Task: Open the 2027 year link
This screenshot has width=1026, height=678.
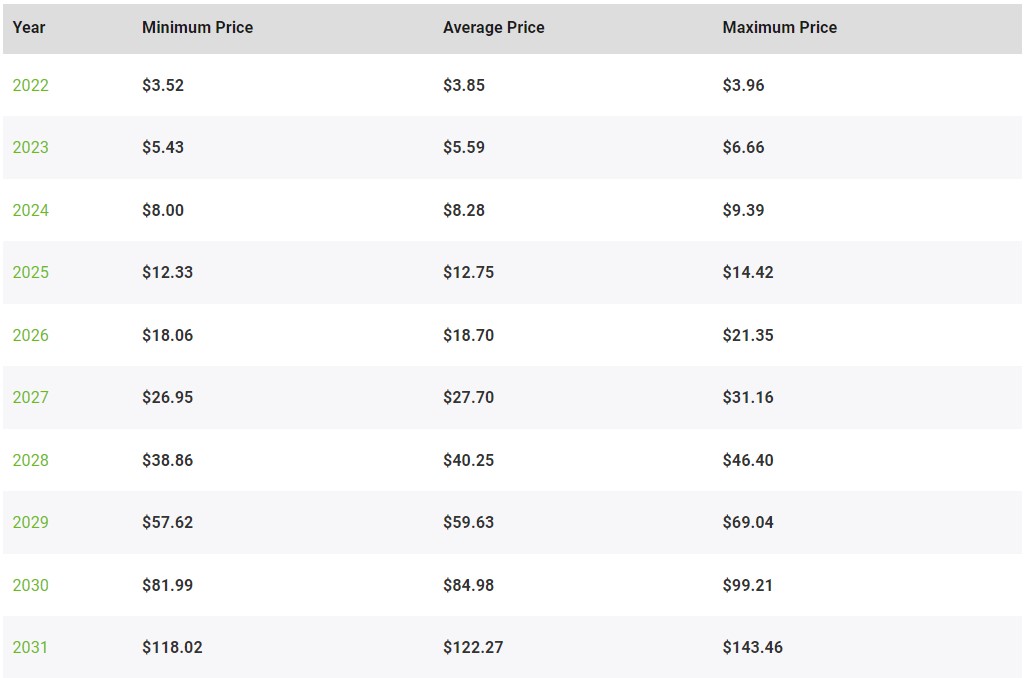Action: click(30, 397)
